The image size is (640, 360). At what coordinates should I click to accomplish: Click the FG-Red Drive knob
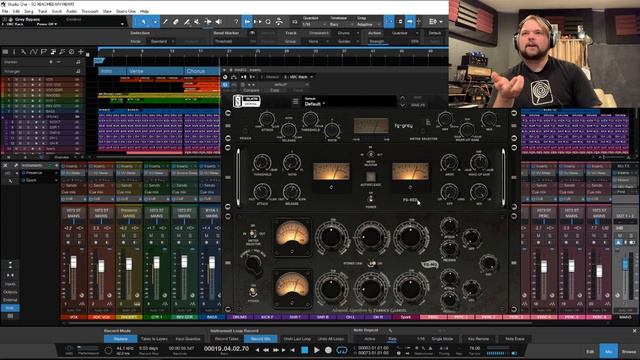click(x=449, y=162)
